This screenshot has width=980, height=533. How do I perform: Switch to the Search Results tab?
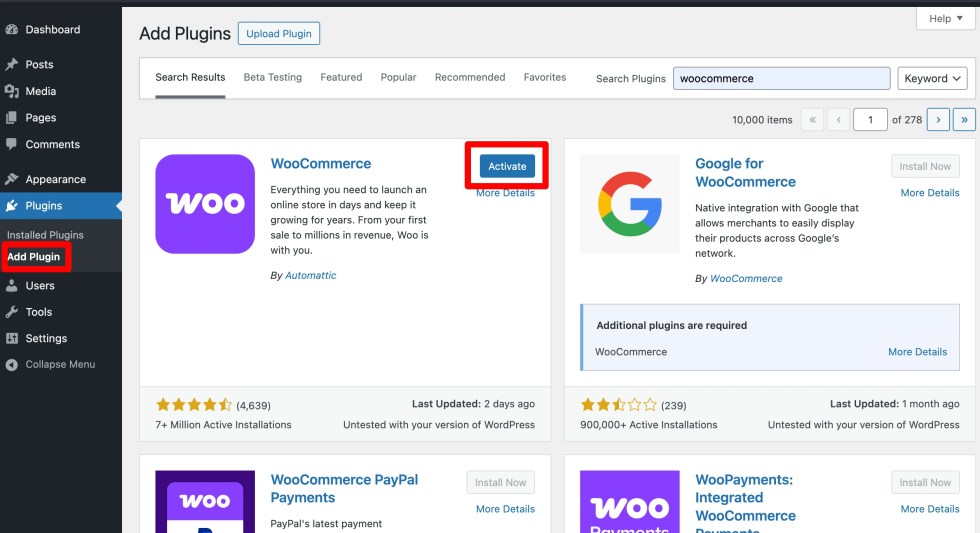[x=190, y=77]
